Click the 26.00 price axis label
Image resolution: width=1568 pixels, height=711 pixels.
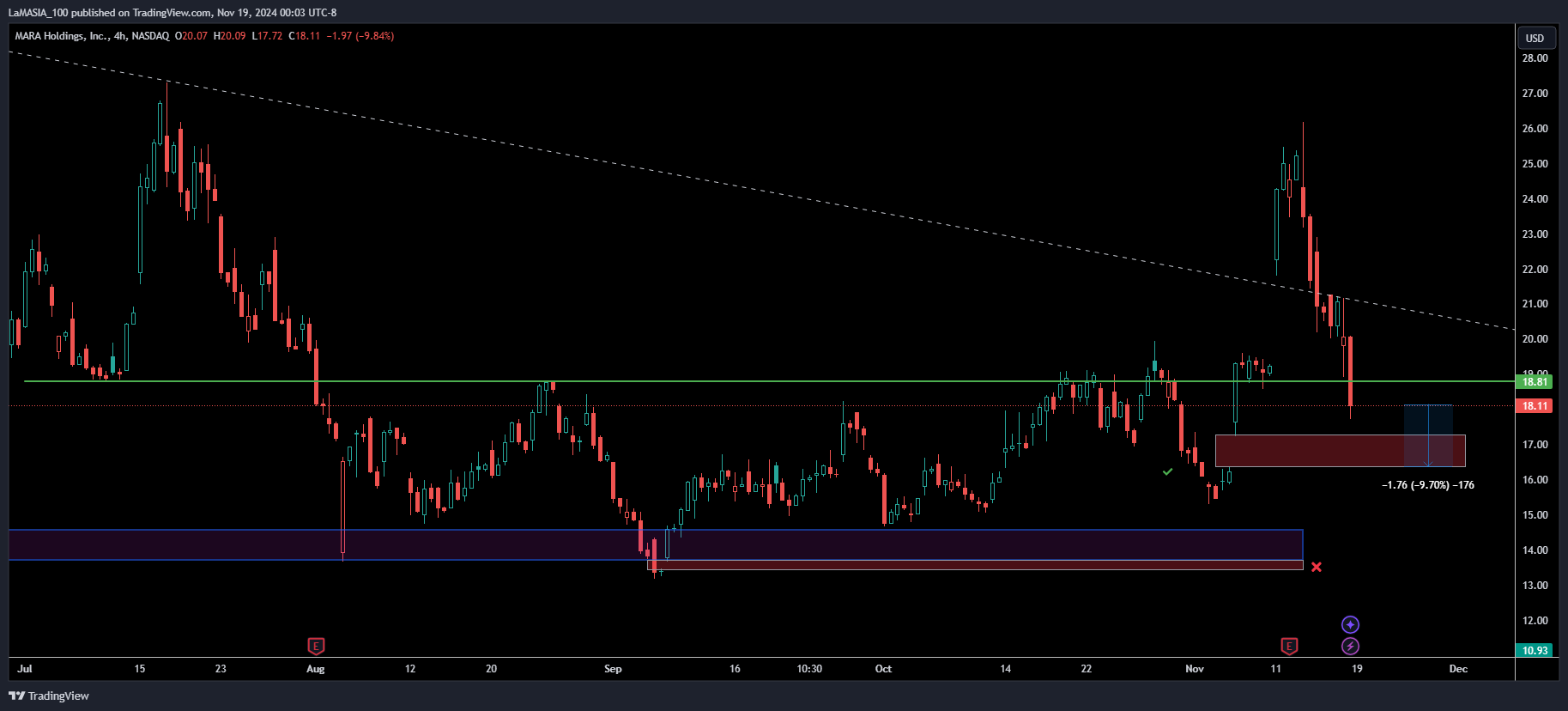1535,129
